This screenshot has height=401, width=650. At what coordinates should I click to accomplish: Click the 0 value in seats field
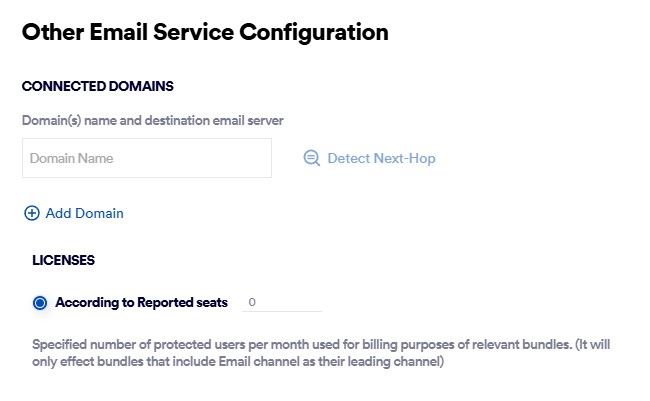tap(252, 302)
